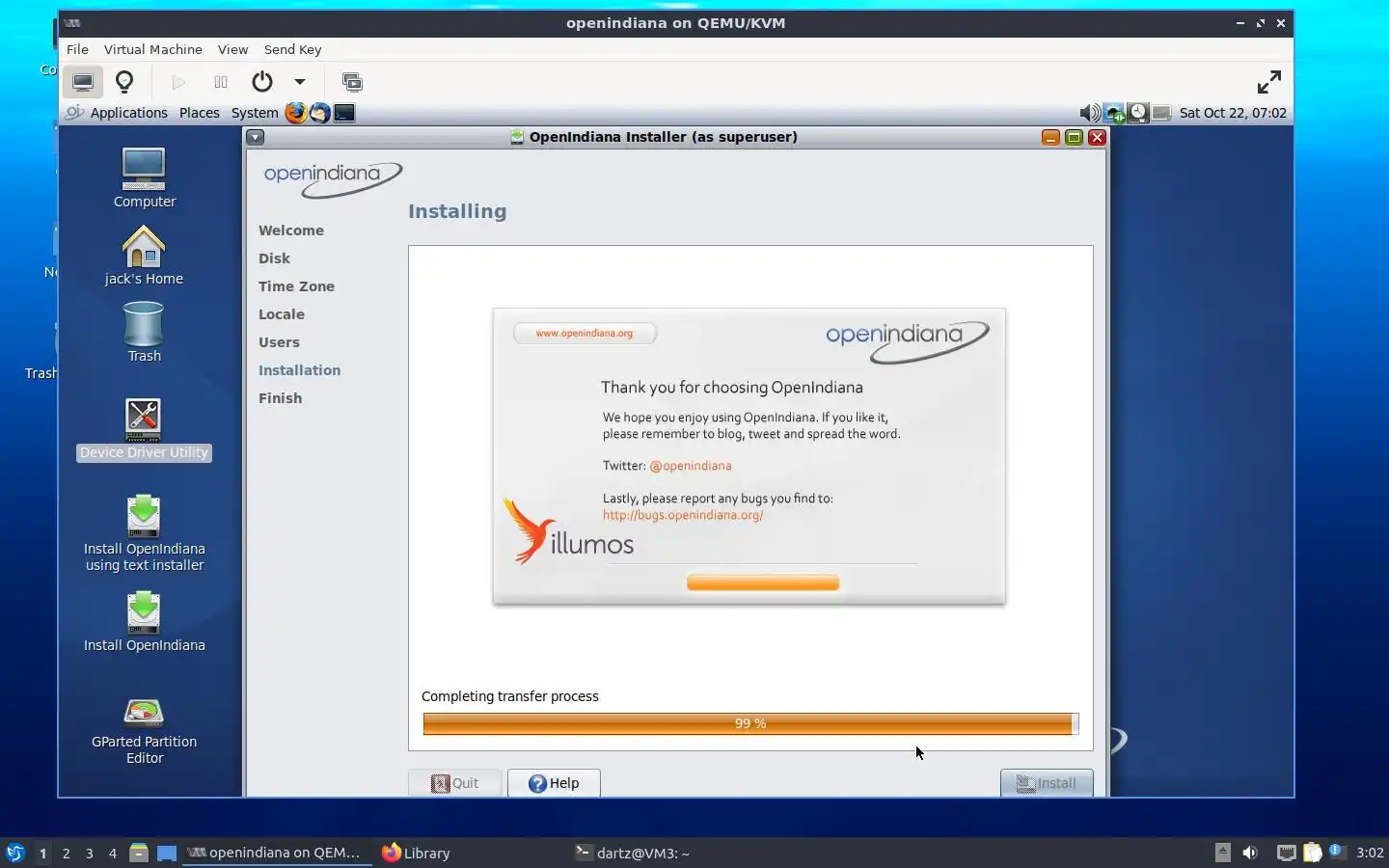
Task: Switch to host workspace 4
Action: coord(113,853)
